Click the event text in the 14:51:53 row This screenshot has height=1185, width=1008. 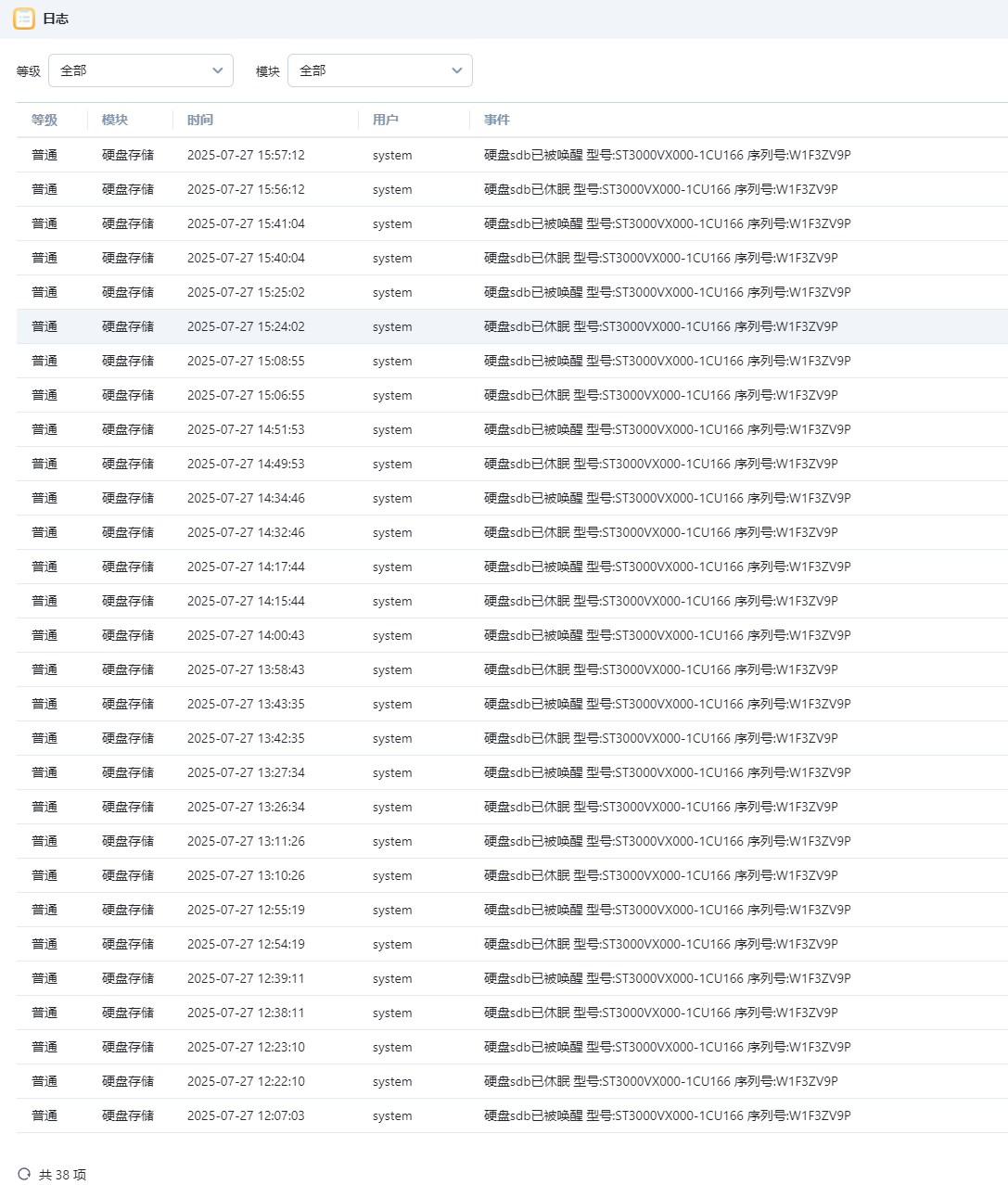(668, 429)
